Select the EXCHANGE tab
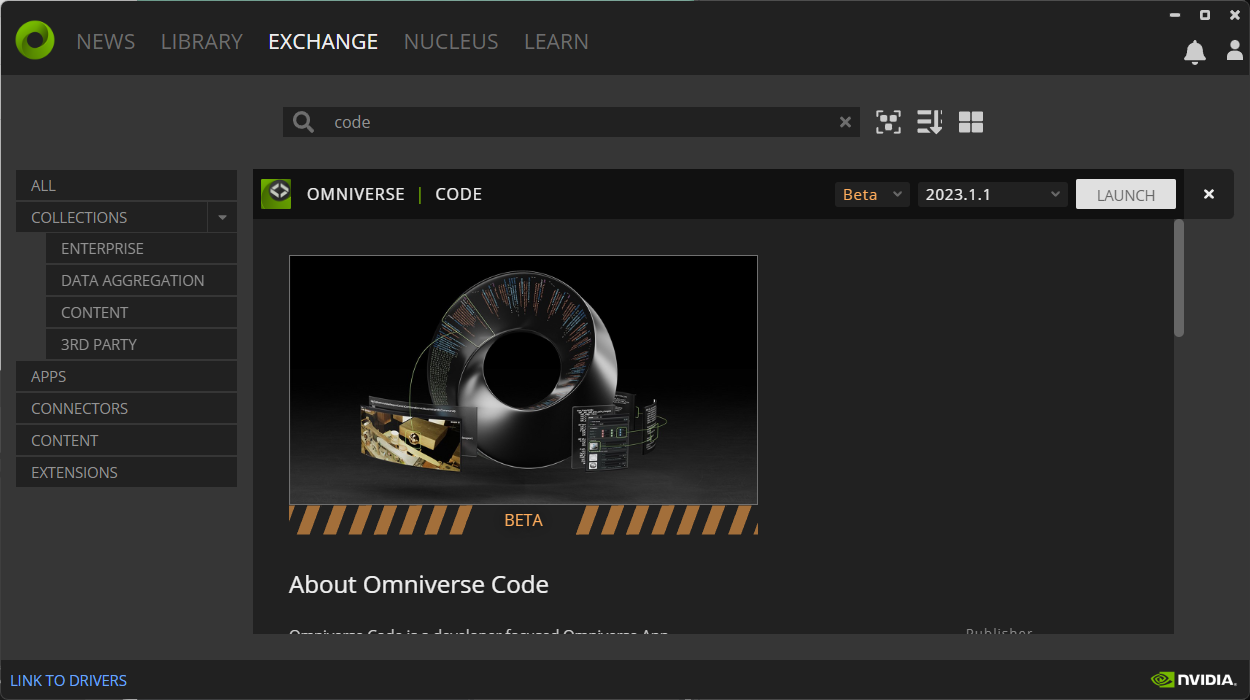 pyautogui.click(x=323, y=42)
